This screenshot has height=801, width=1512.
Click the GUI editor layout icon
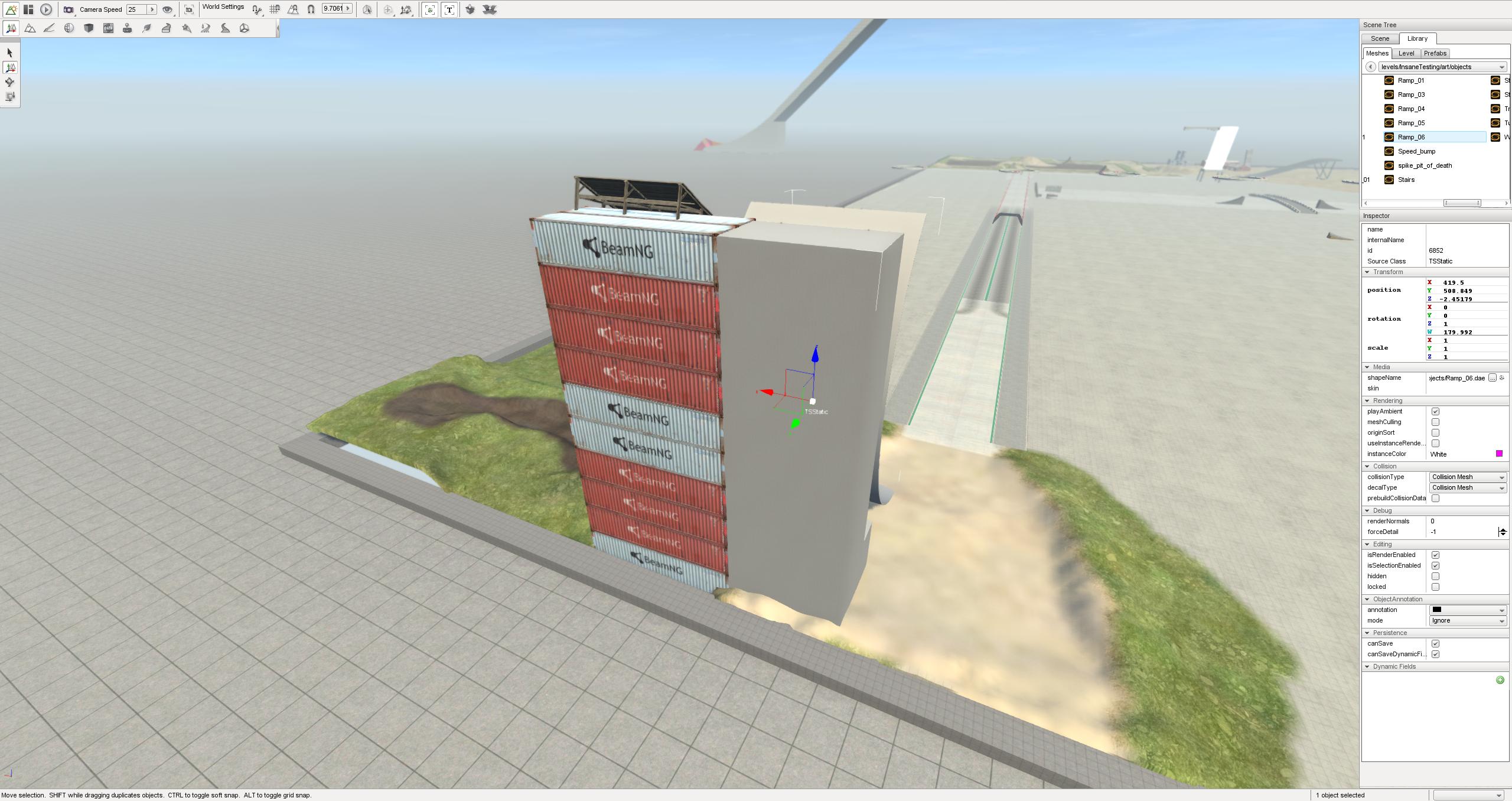click(x=28, y=9)
